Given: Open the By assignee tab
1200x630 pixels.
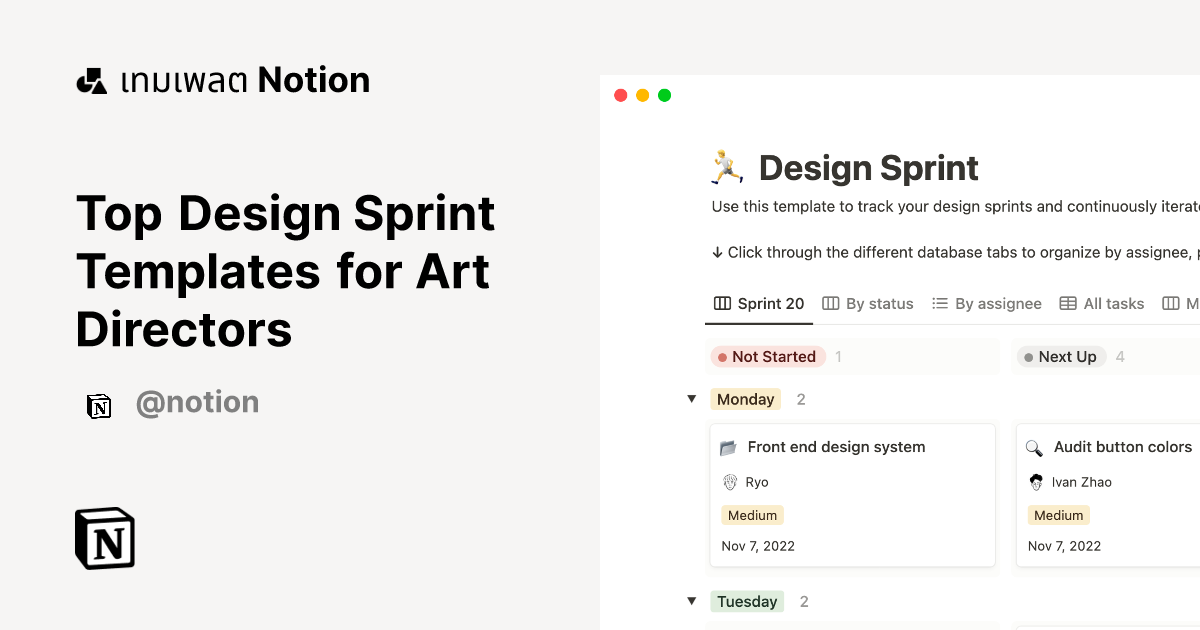Looking at the screenshot, I should pyautogui.click(x=986, y=304).
